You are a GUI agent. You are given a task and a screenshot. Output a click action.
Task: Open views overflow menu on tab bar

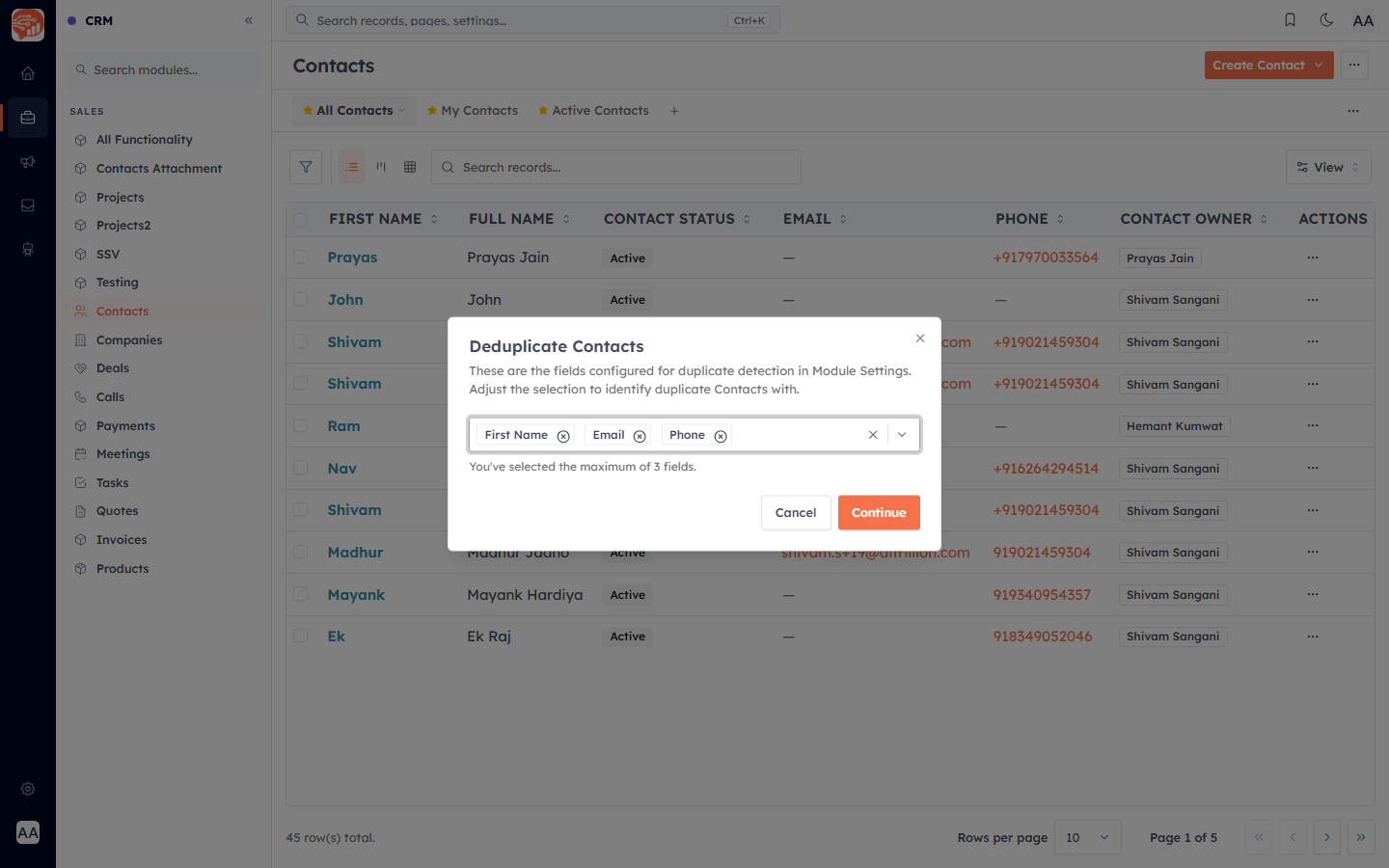[1353, 111]
